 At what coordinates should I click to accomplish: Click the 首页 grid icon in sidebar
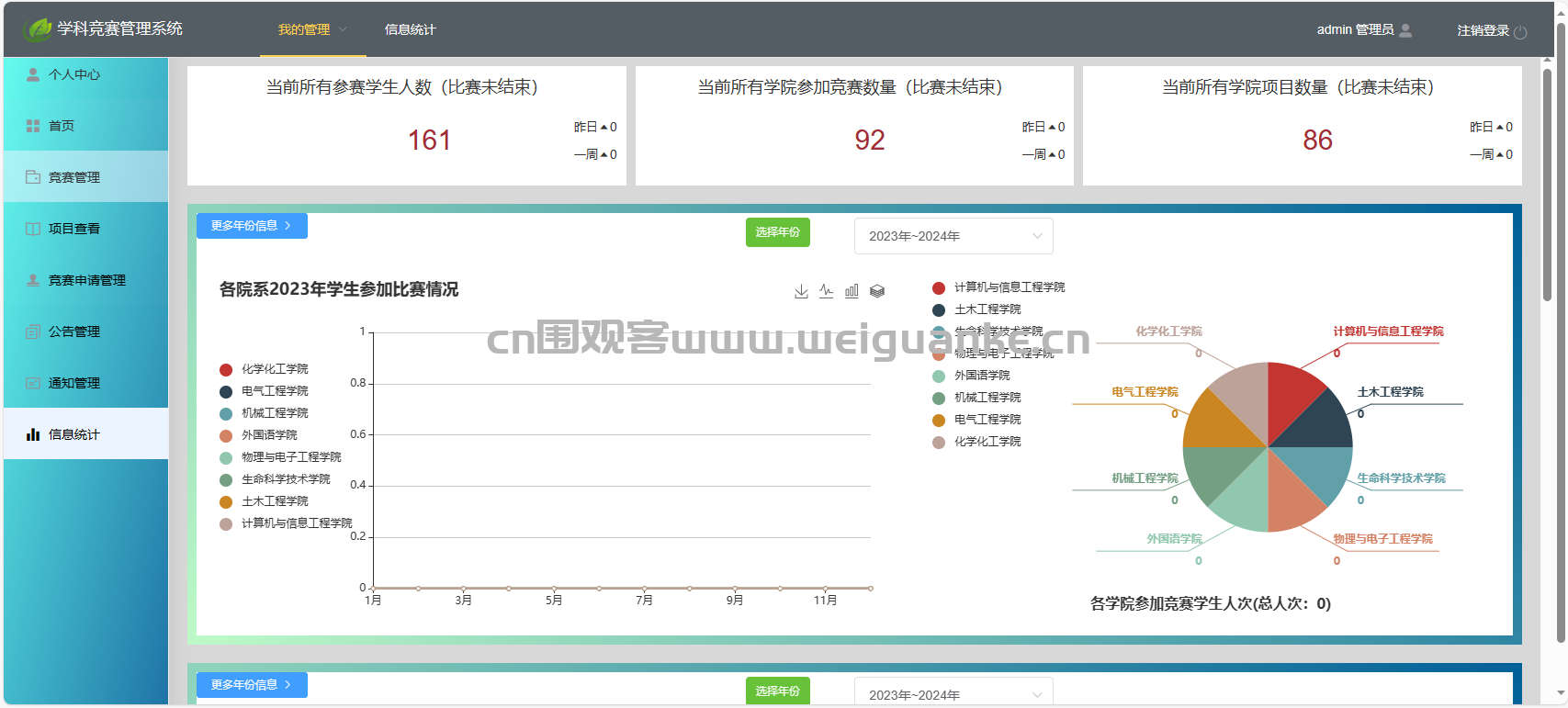click(x=33, y=126)
